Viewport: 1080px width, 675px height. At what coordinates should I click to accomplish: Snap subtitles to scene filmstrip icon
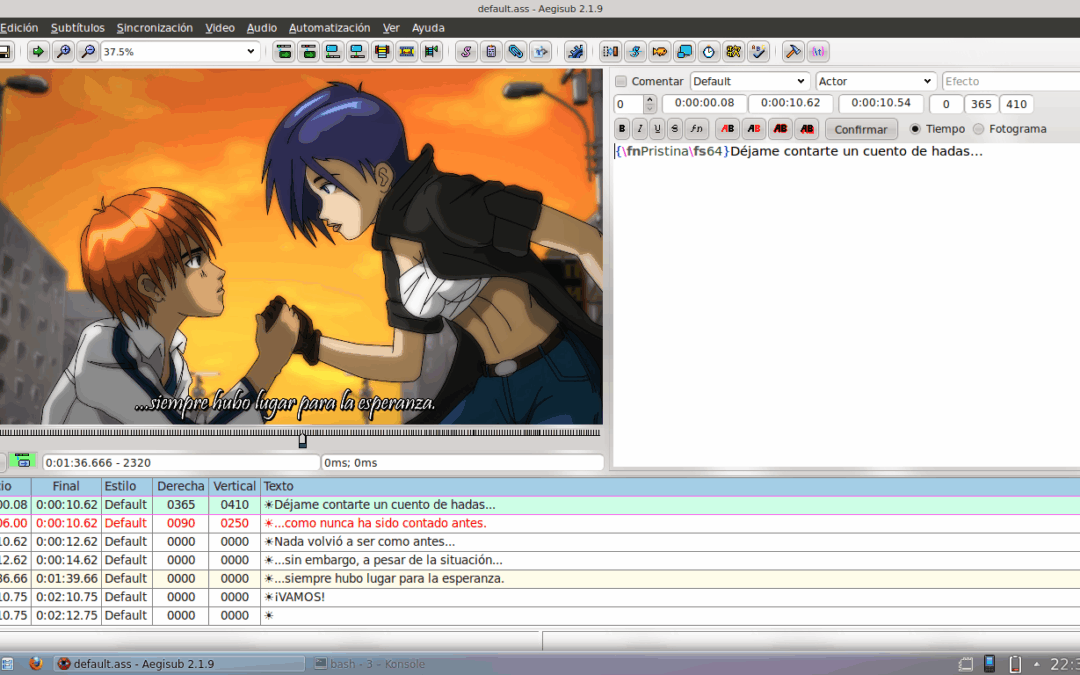pyautogui.click(x=406, y=52)
